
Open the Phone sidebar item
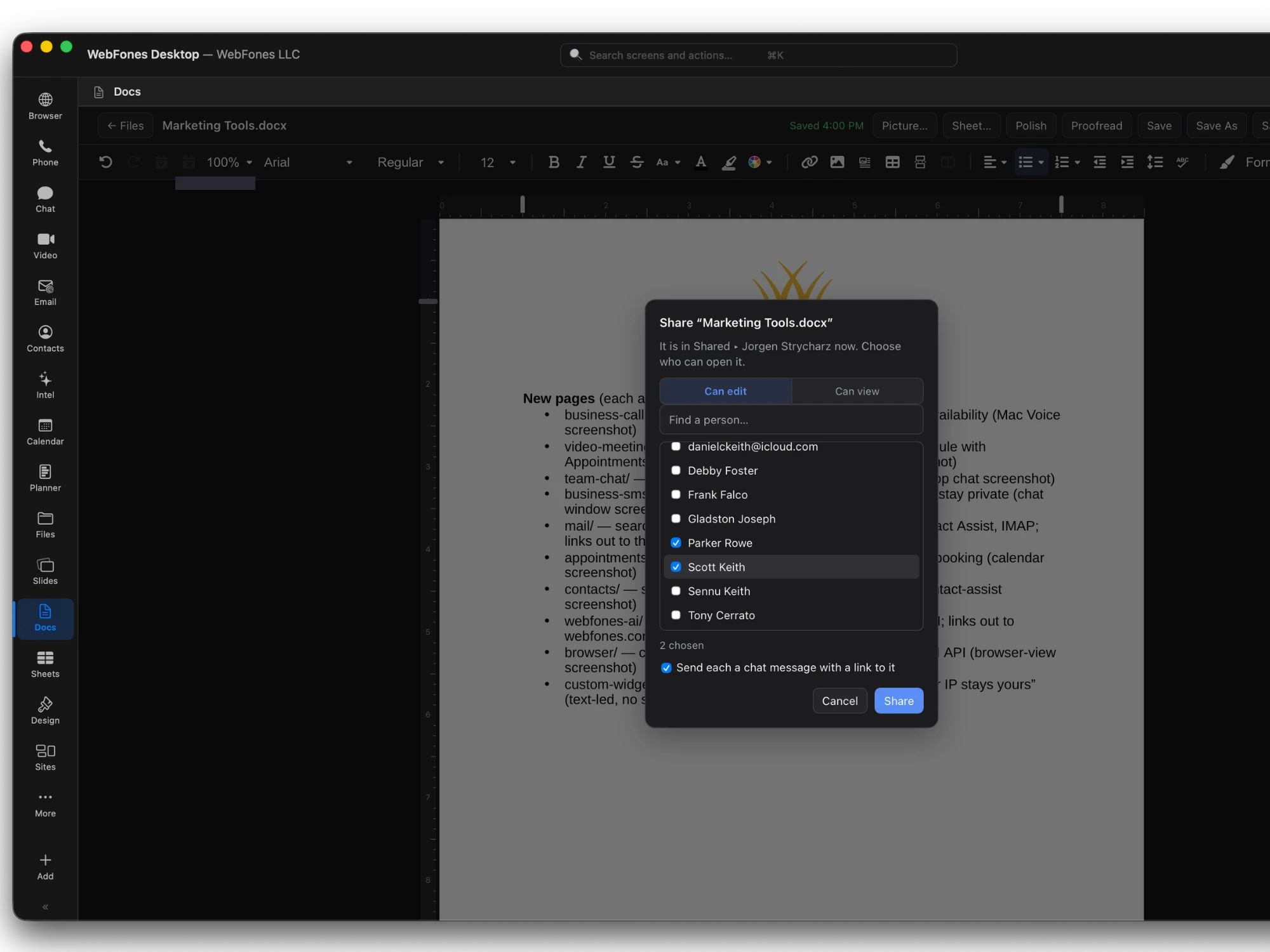[x=45, y=153]
